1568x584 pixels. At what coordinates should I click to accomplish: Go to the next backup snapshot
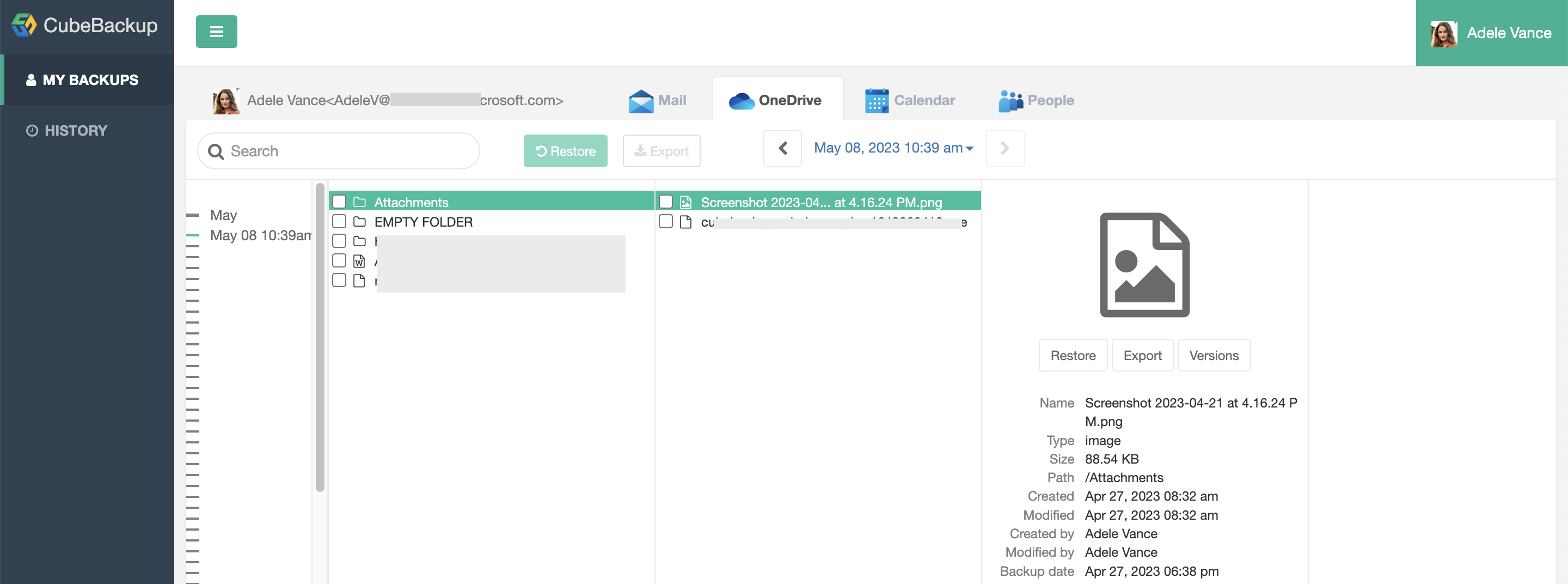(1005, 148)
